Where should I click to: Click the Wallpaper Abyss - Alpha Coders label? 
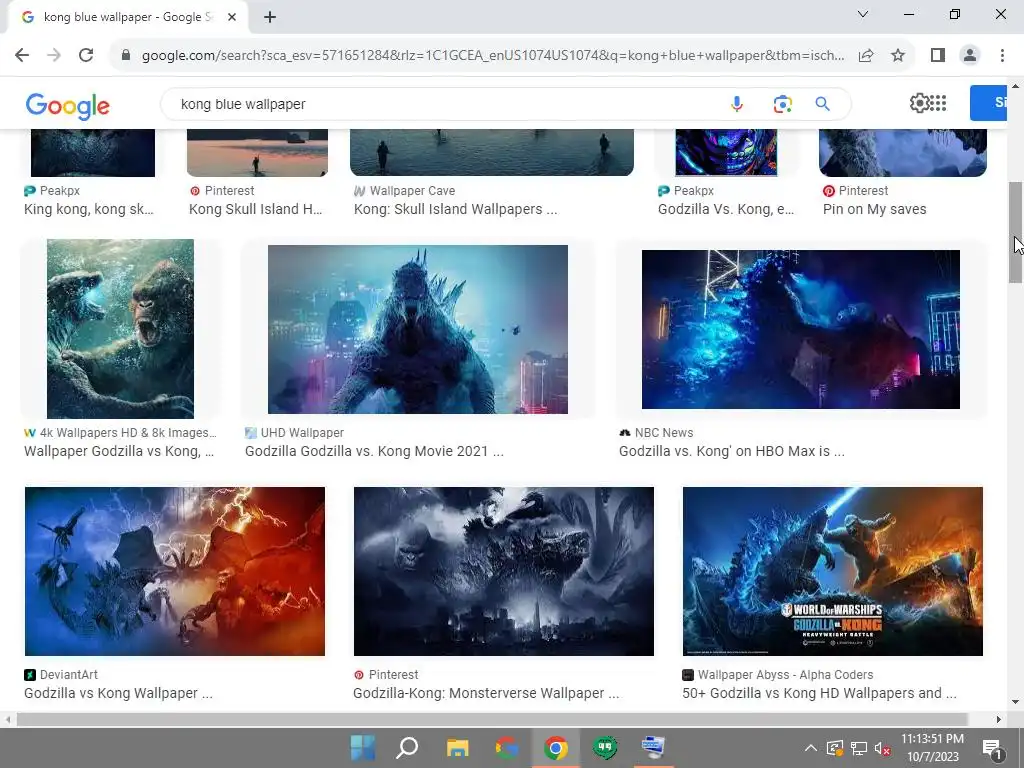point(785,675)
